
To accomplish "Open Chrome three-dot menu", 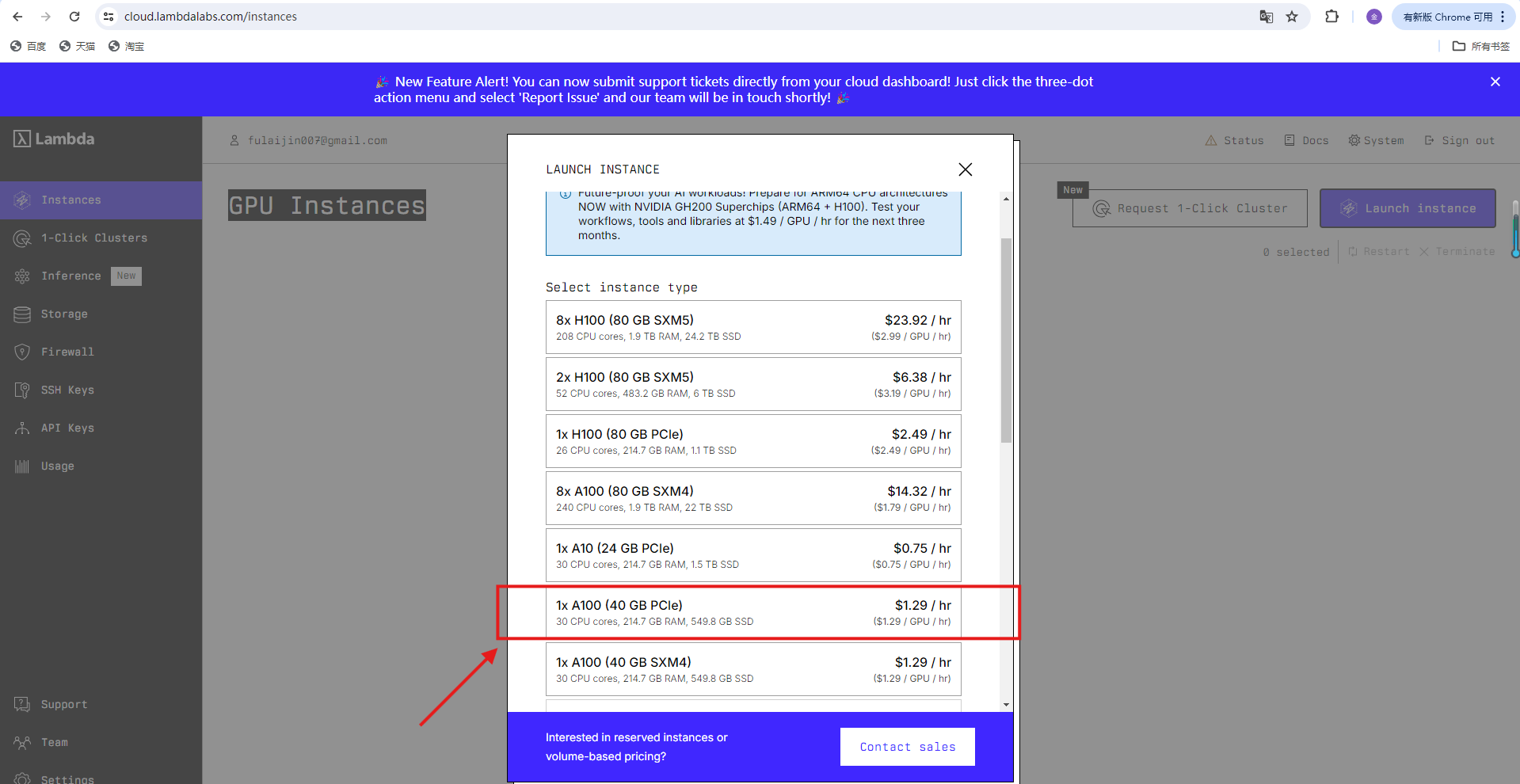I will click(1503, 17).
